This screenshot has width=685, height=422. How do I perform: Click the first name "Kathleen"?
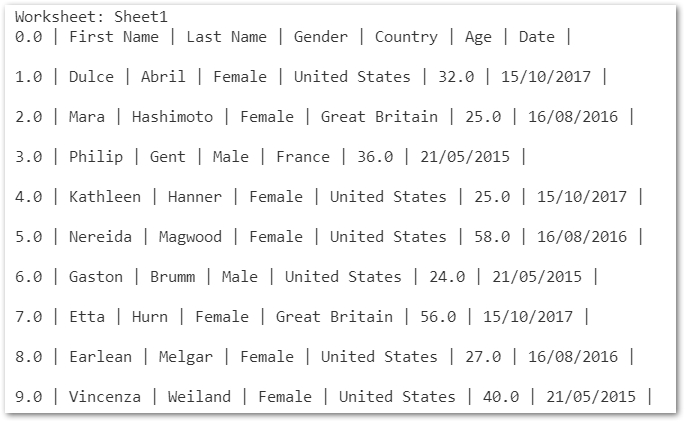point(105,197)
